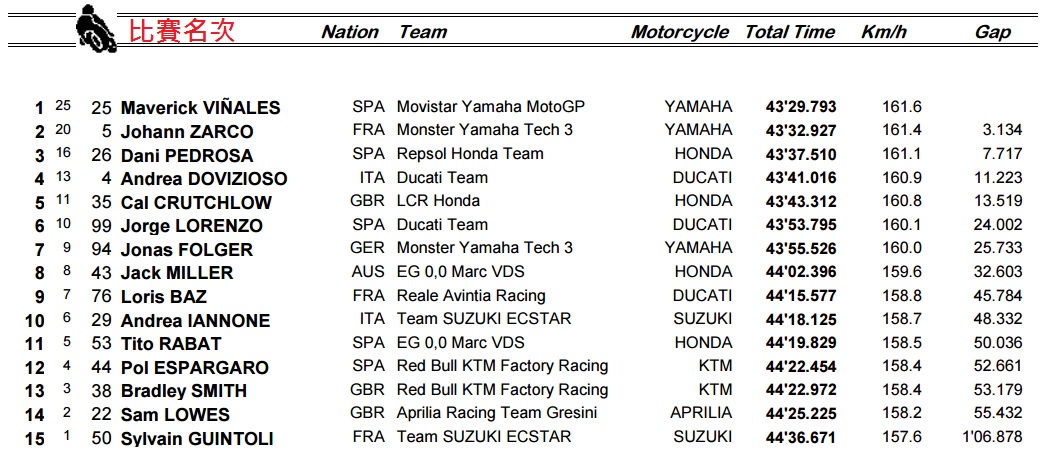Click the Km/h column header
Image resolution: width=1043 pixels, height=453 pixels.
[883, 32]
